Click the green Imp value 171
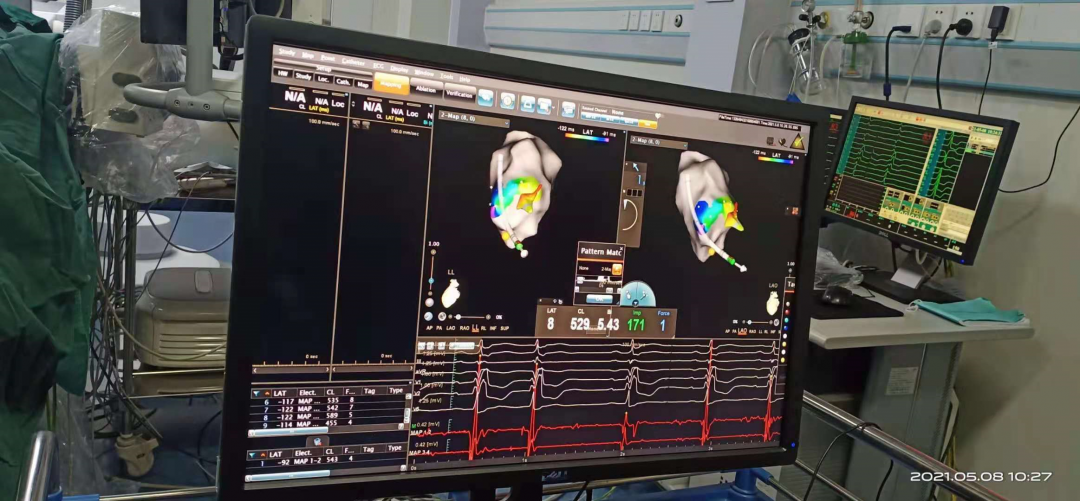 click(635, 324)
